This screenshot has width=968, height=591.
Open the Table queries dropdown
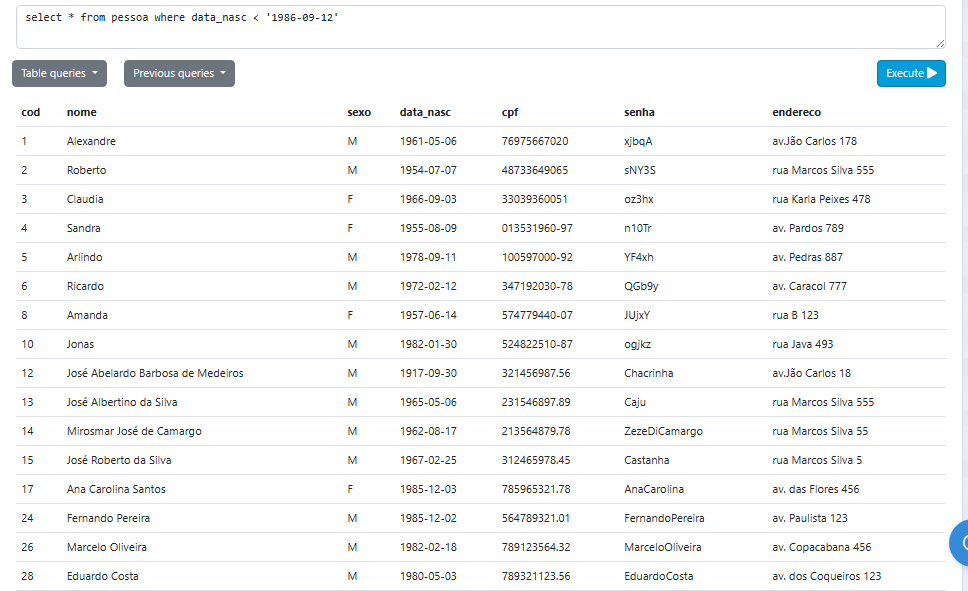coord(59,73)
